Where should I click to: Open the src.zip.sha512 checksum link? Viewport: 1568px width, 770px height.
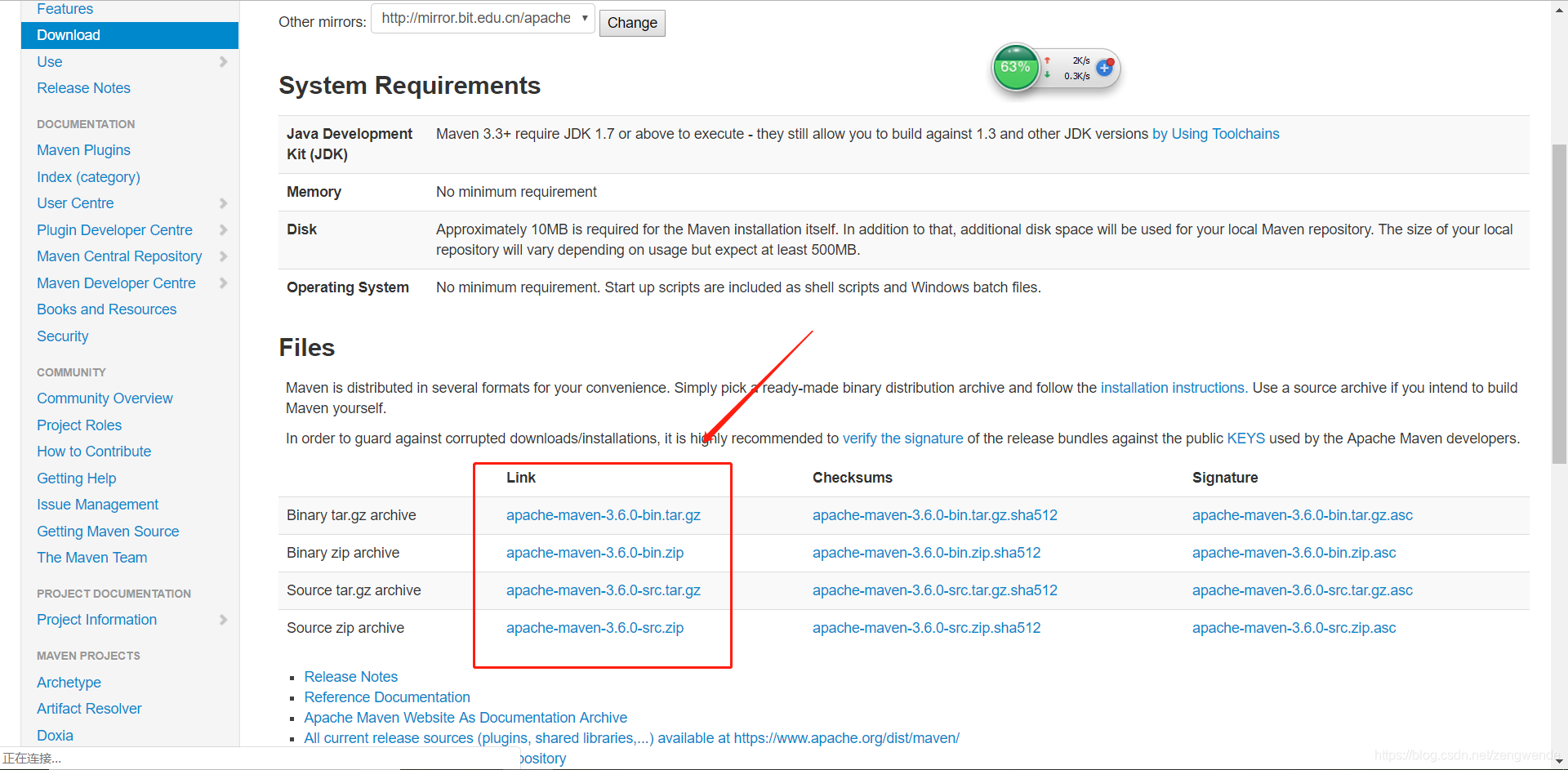pos(927,628)
